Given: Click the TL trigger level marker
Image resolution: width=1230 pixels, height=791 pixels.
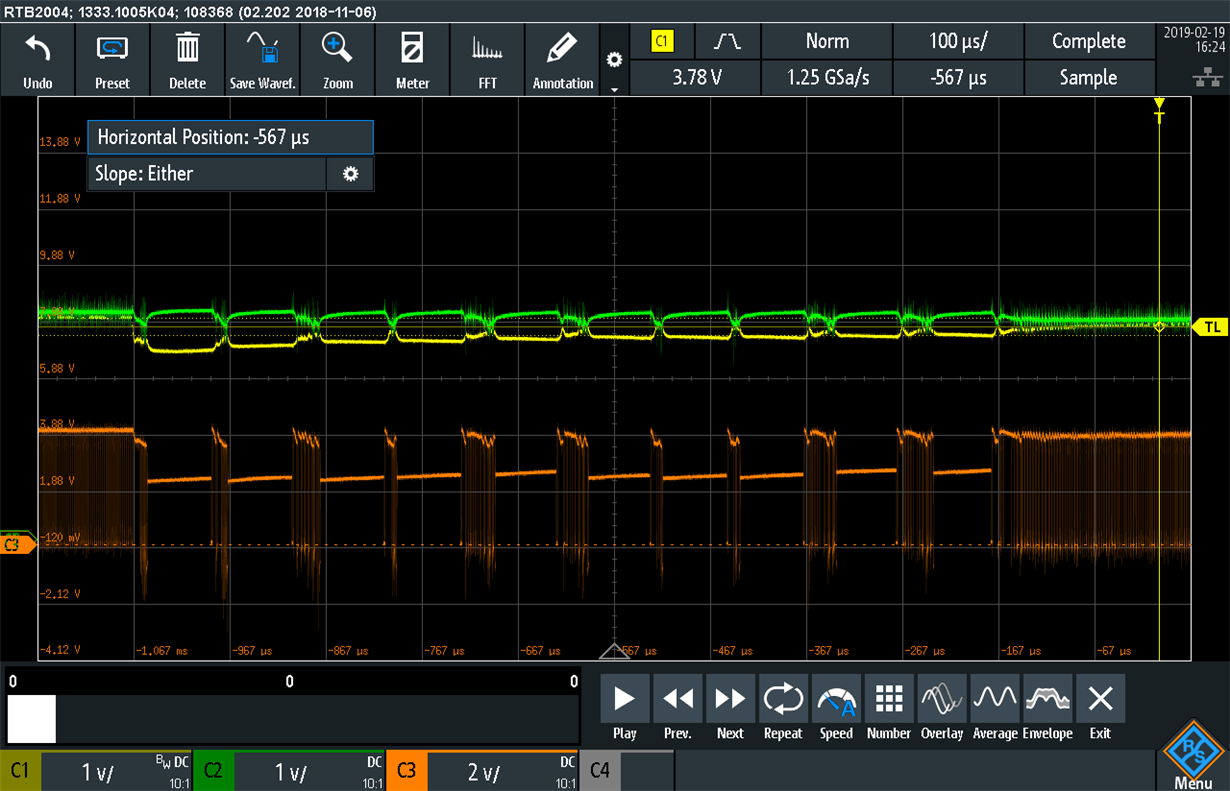Looking at the screenshot, I should 1210,326.
